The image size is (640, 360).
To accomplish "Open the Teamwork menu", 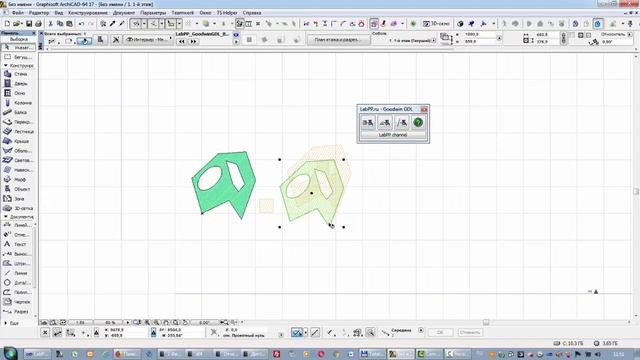I will pyautogui.click(x=182, y=13).
